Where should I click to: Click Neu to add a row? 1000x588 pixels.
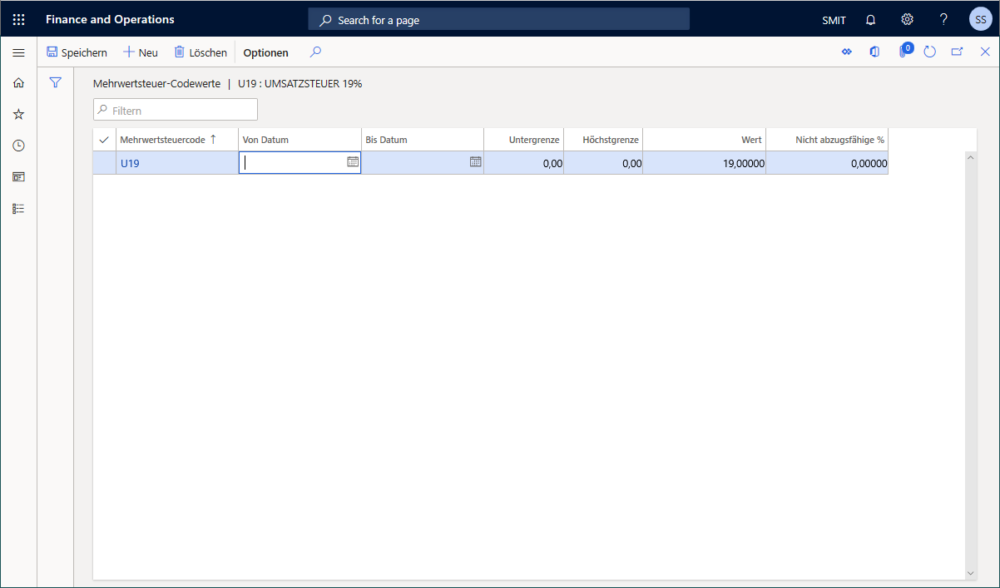pos(140,52)
